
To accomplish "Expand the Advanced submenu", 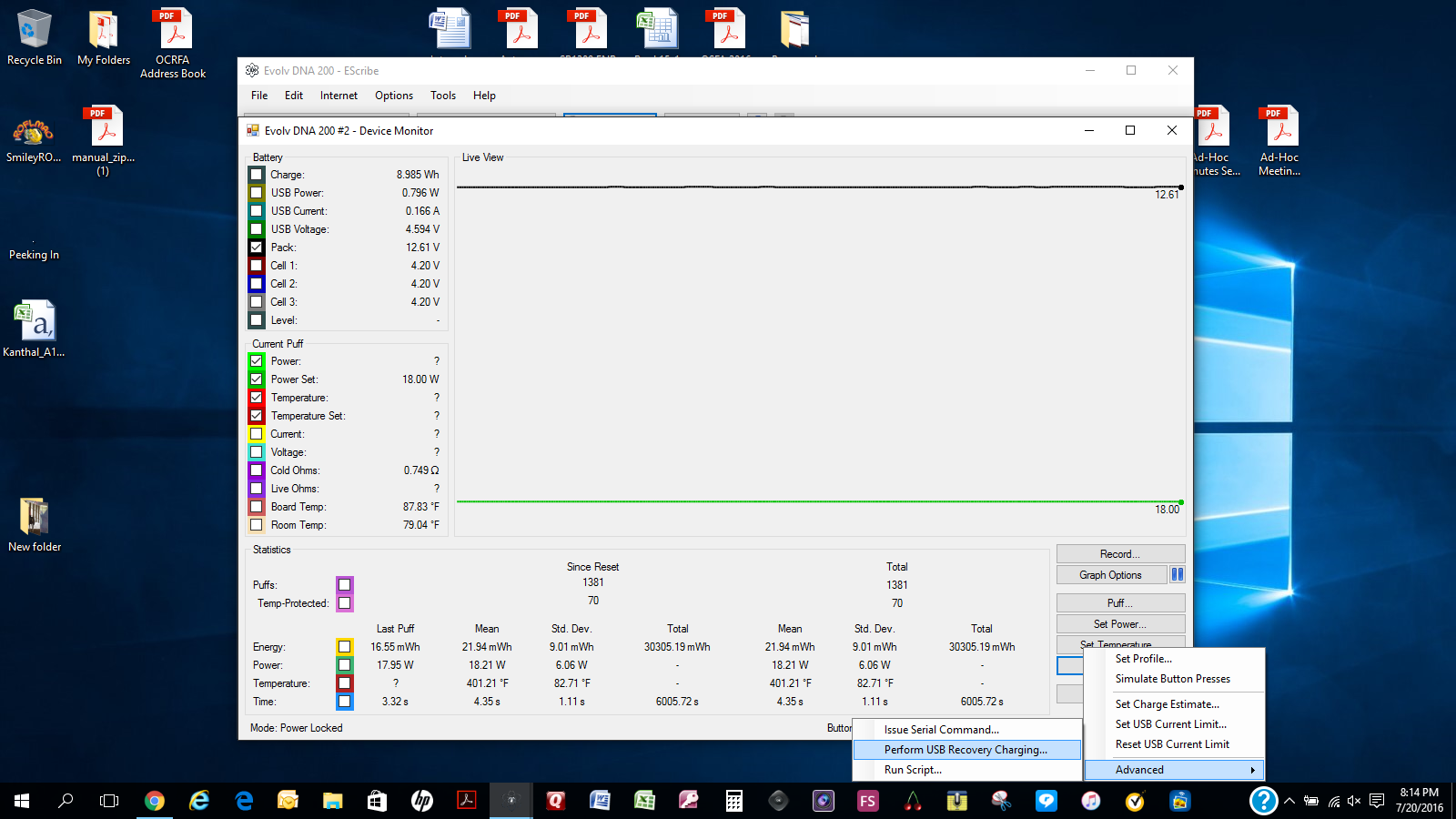I will [x=1174, y=770].
